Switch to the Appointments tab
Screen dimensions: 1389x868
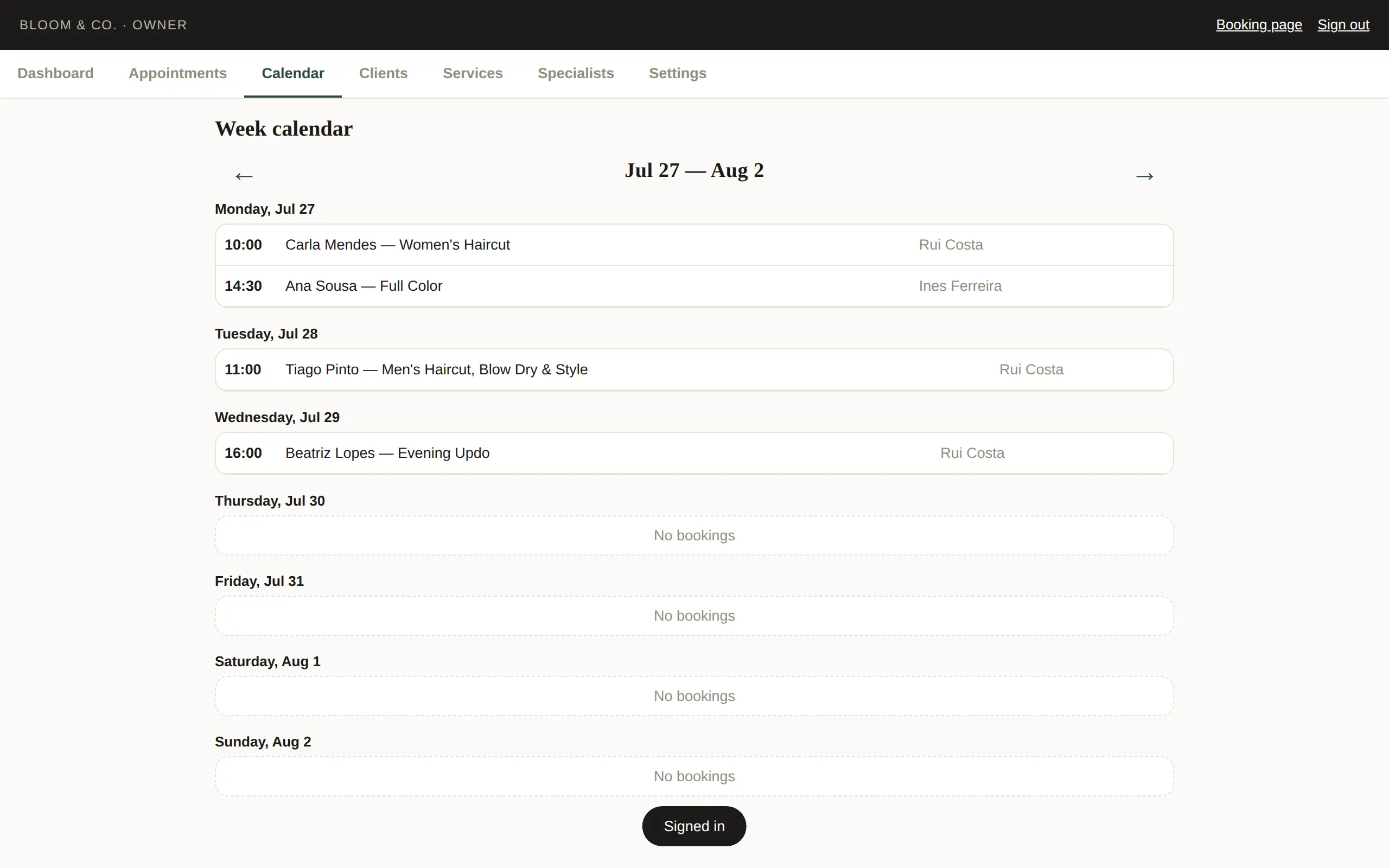178,73
